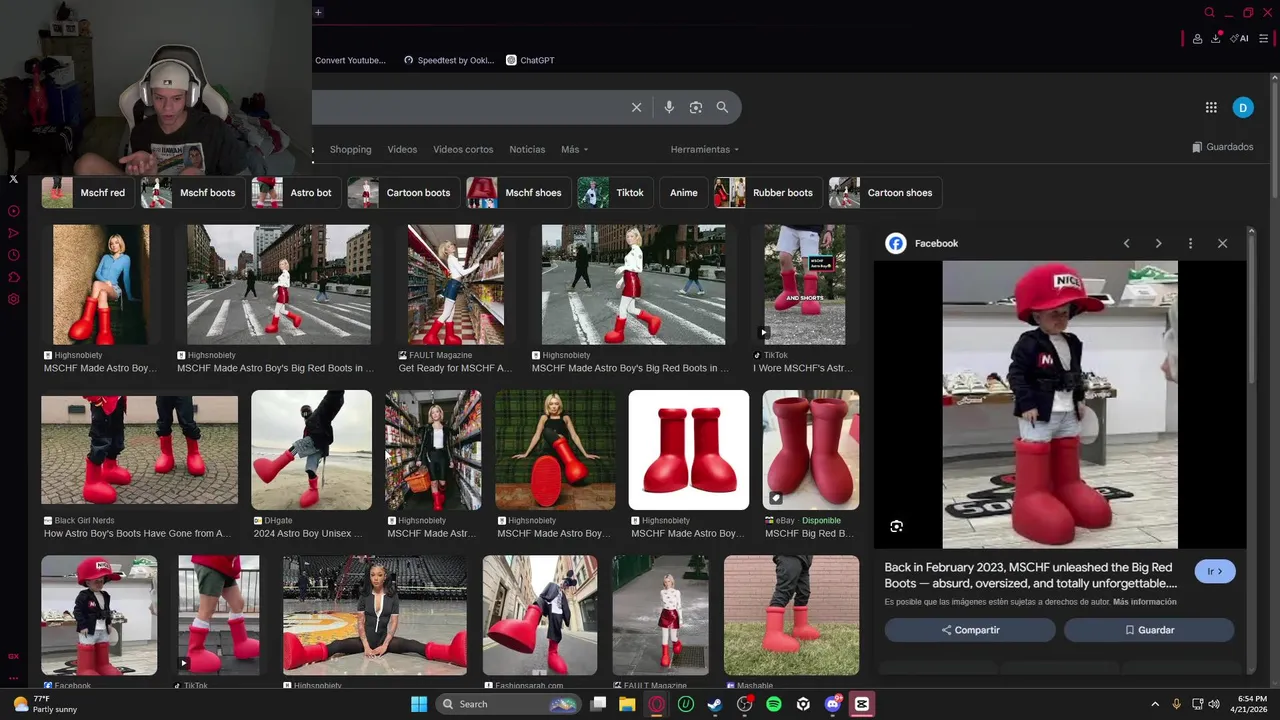This screenshot has height=720, width=1280.
Task: Open the Opera AI assistant button
Action: point(1240,38)
